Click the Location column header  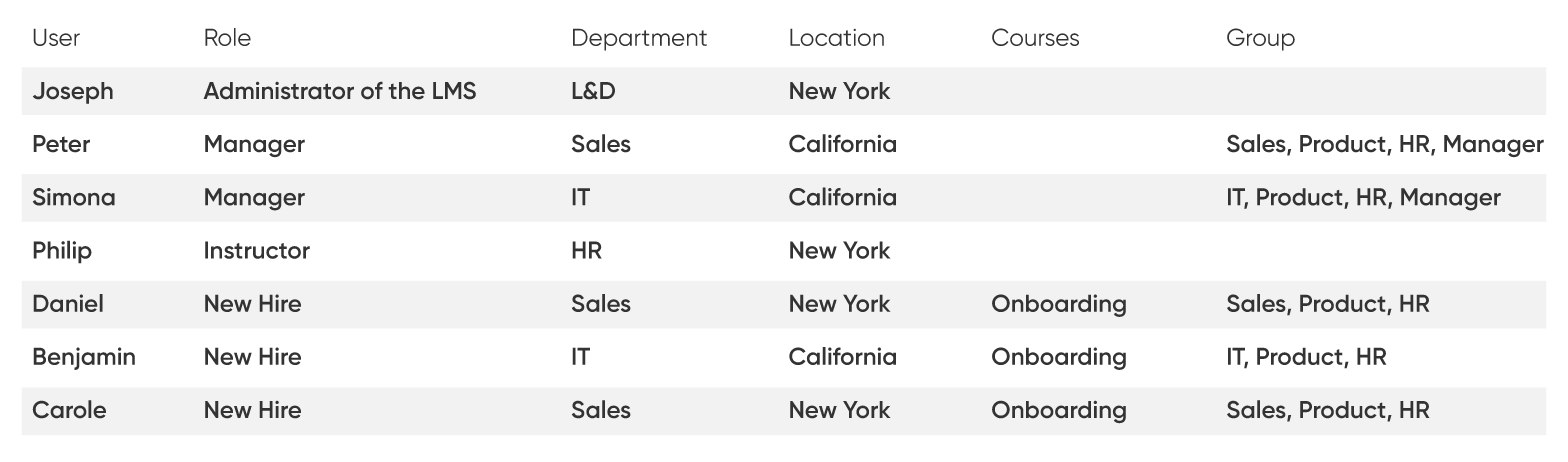pyautogui.click(x=837, y=38)
